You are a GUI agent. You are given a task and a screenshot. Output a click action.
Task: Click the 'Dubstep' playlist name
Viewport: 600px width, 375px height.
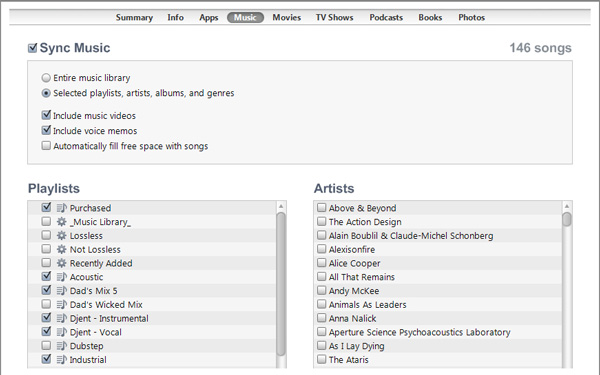click(x=86, y=346)
